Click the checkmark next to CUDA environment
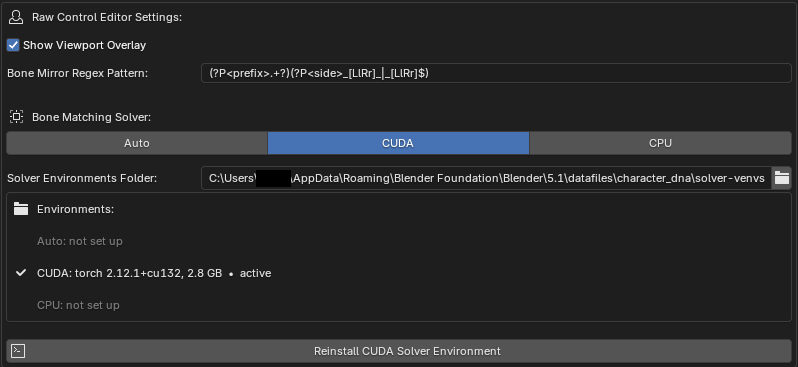798x367 pixels. click(21, 273)
